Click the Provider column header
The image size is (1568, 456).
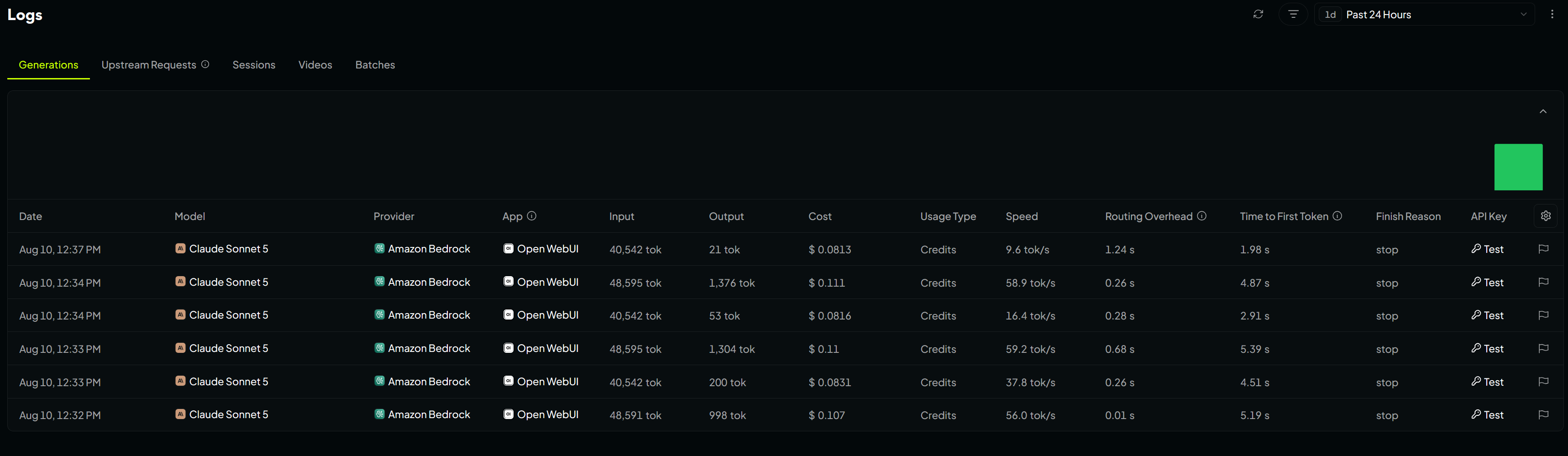pos(394,216)
